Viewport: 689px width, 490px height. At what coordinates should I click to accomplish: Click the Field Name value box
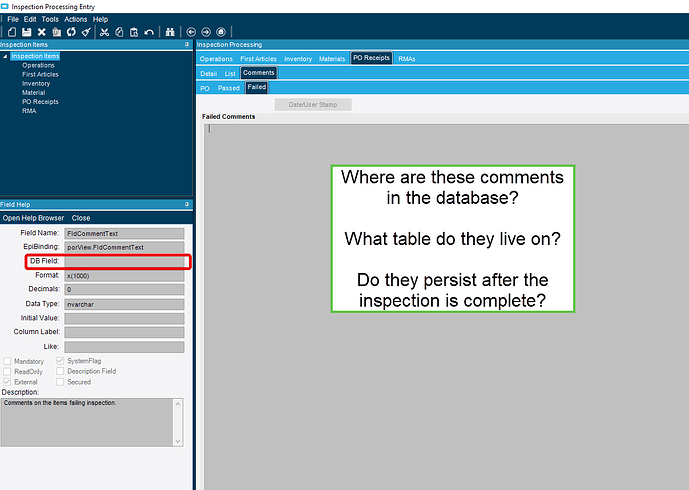click(124, 233)
